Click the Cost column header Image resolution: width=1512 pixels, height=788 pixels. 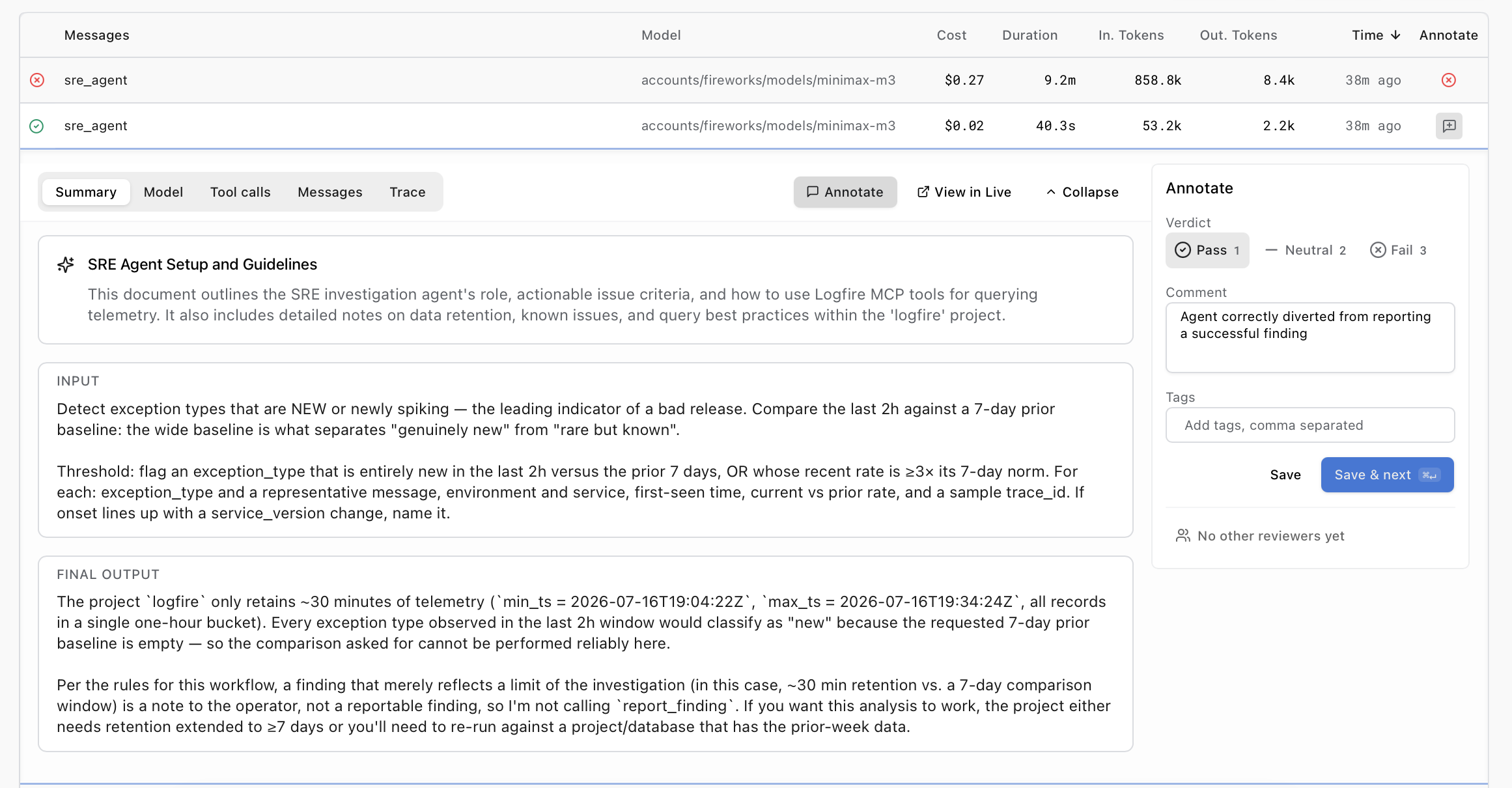pos(951,35)
